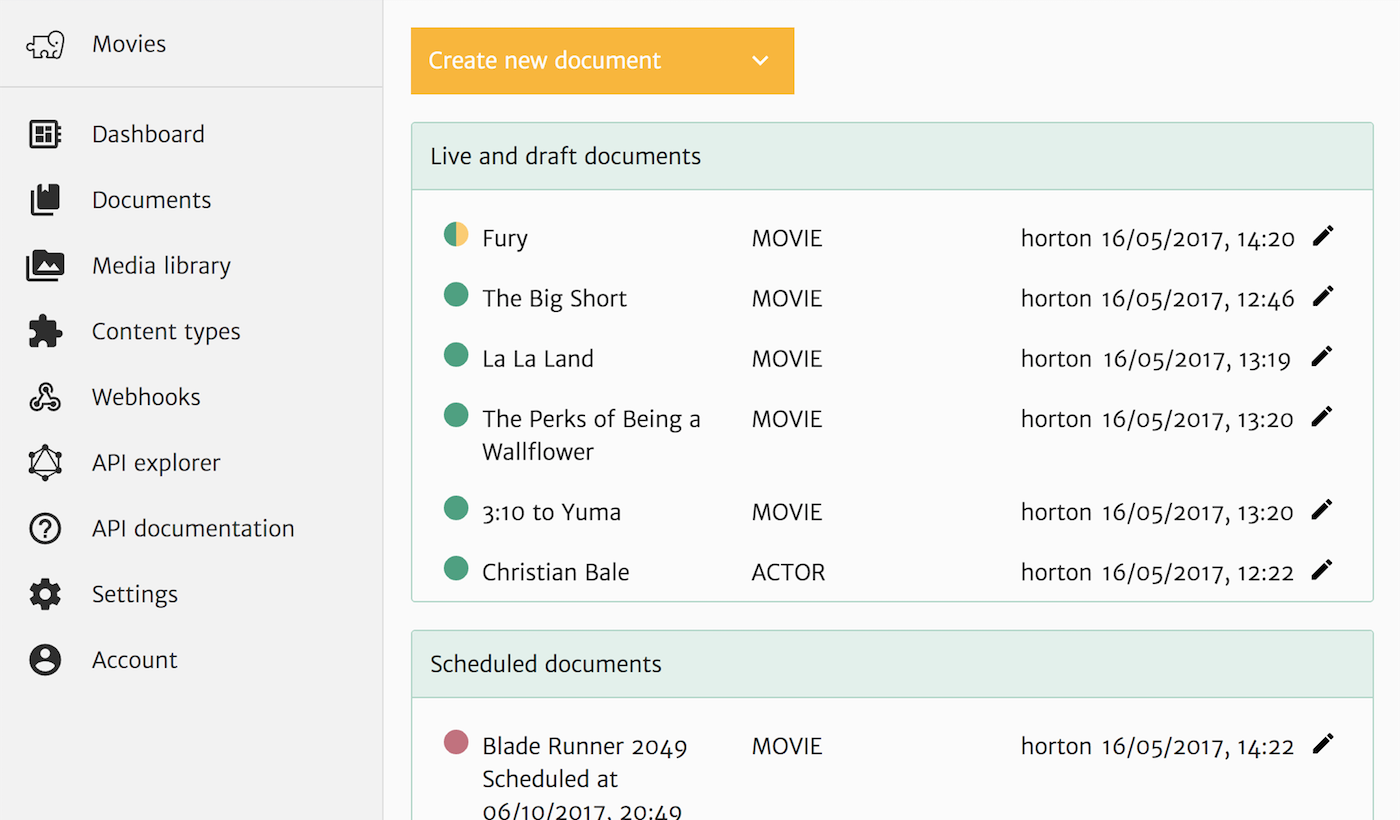Image resolution: width=1400 pixels, height=820 pixels.
Task: Click the elephant logo icon beside Movies
Action: (x=45, y=45)
